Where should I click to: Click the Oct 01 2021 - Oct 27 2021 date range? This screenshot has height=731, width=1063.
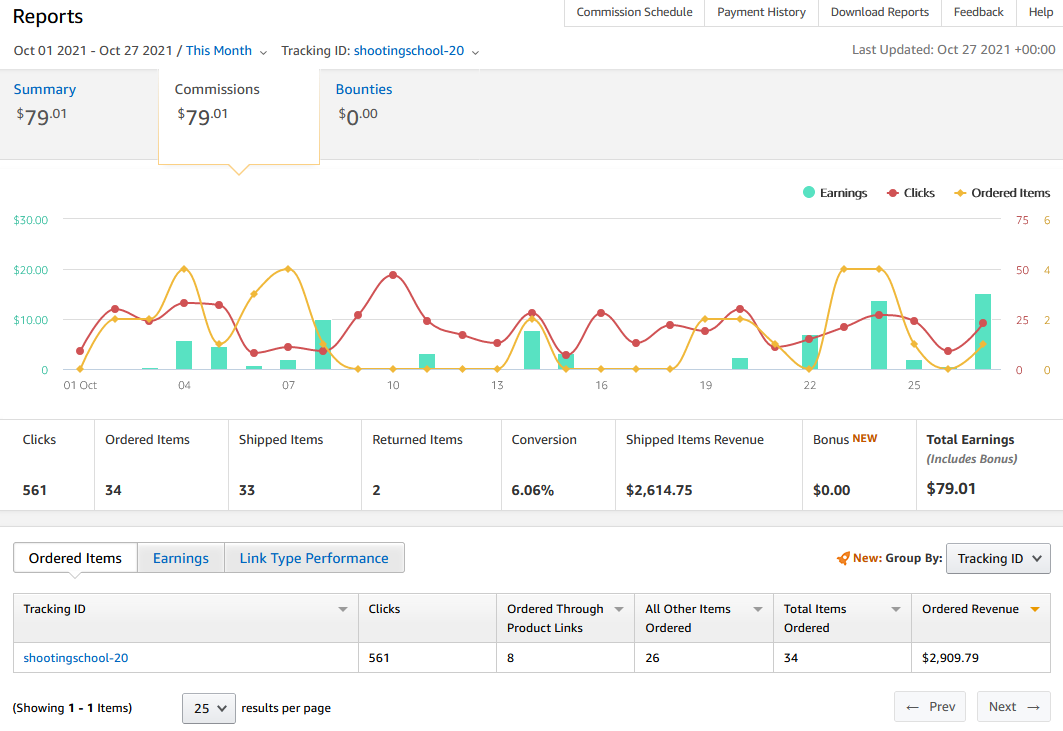[x=93, y=51]
